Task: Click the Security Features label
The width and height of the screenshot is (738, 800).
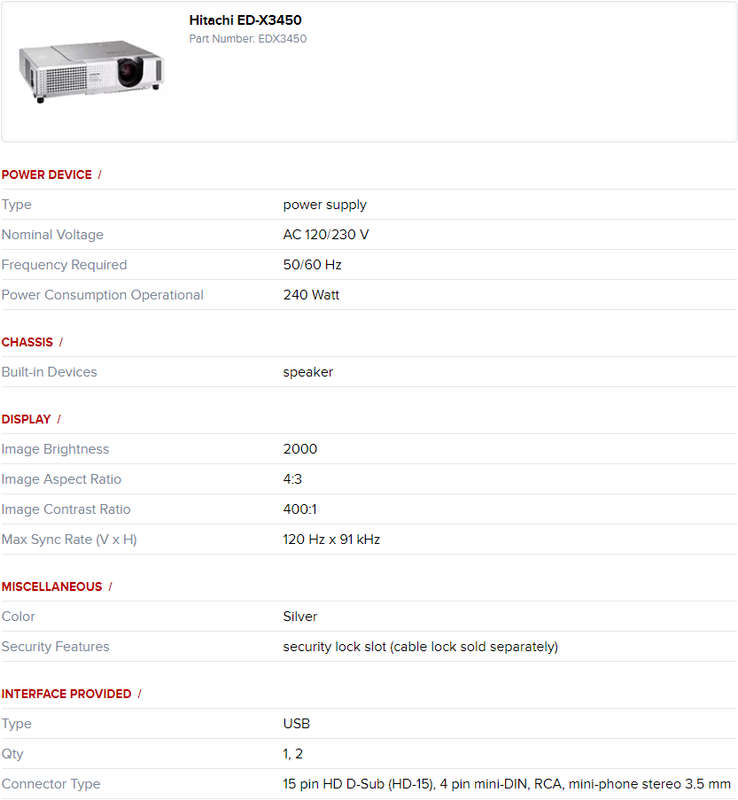Action: point(56,647)
